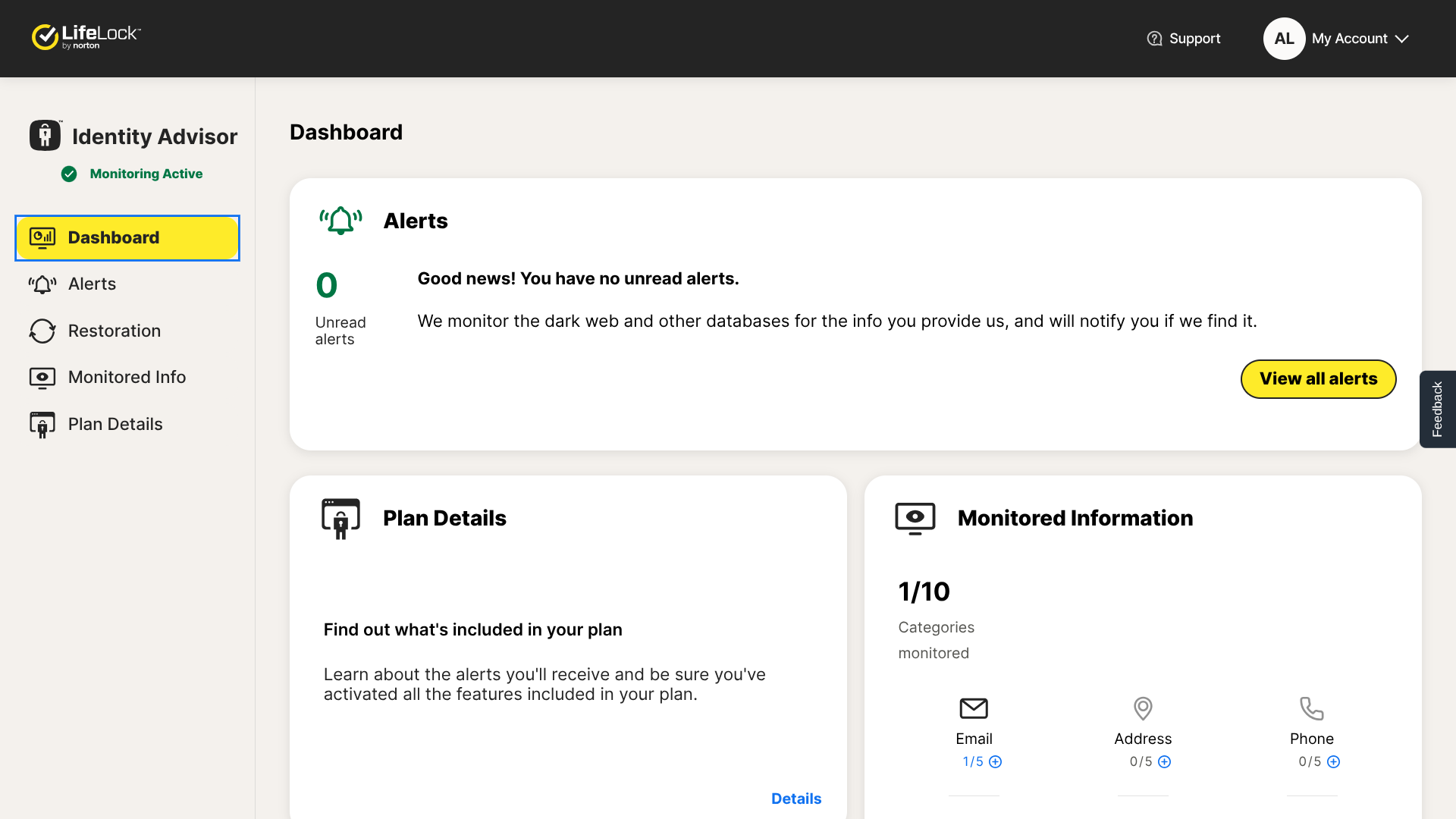Image resolution: width=1456 pixels, height=819 pixels.
Task: Click the Address location pin icon
Action: click(1143, 708)
